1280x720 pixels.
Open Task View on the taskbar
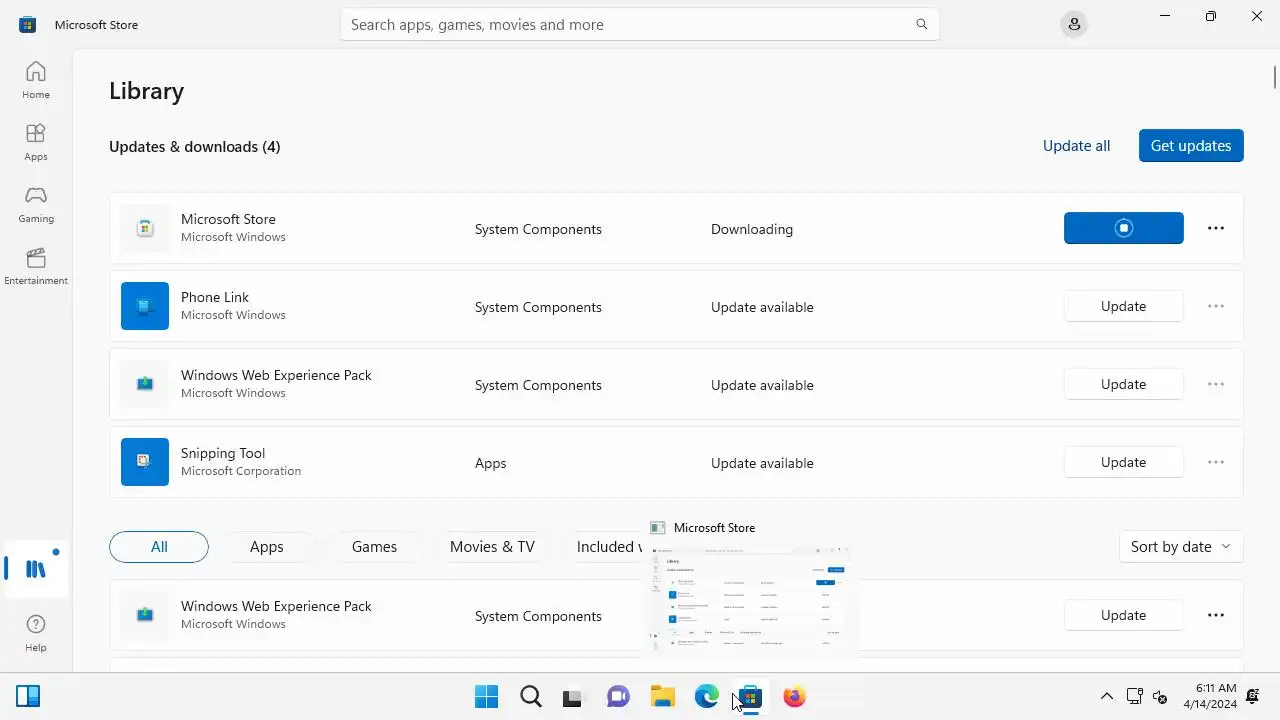tap(572, 697)
